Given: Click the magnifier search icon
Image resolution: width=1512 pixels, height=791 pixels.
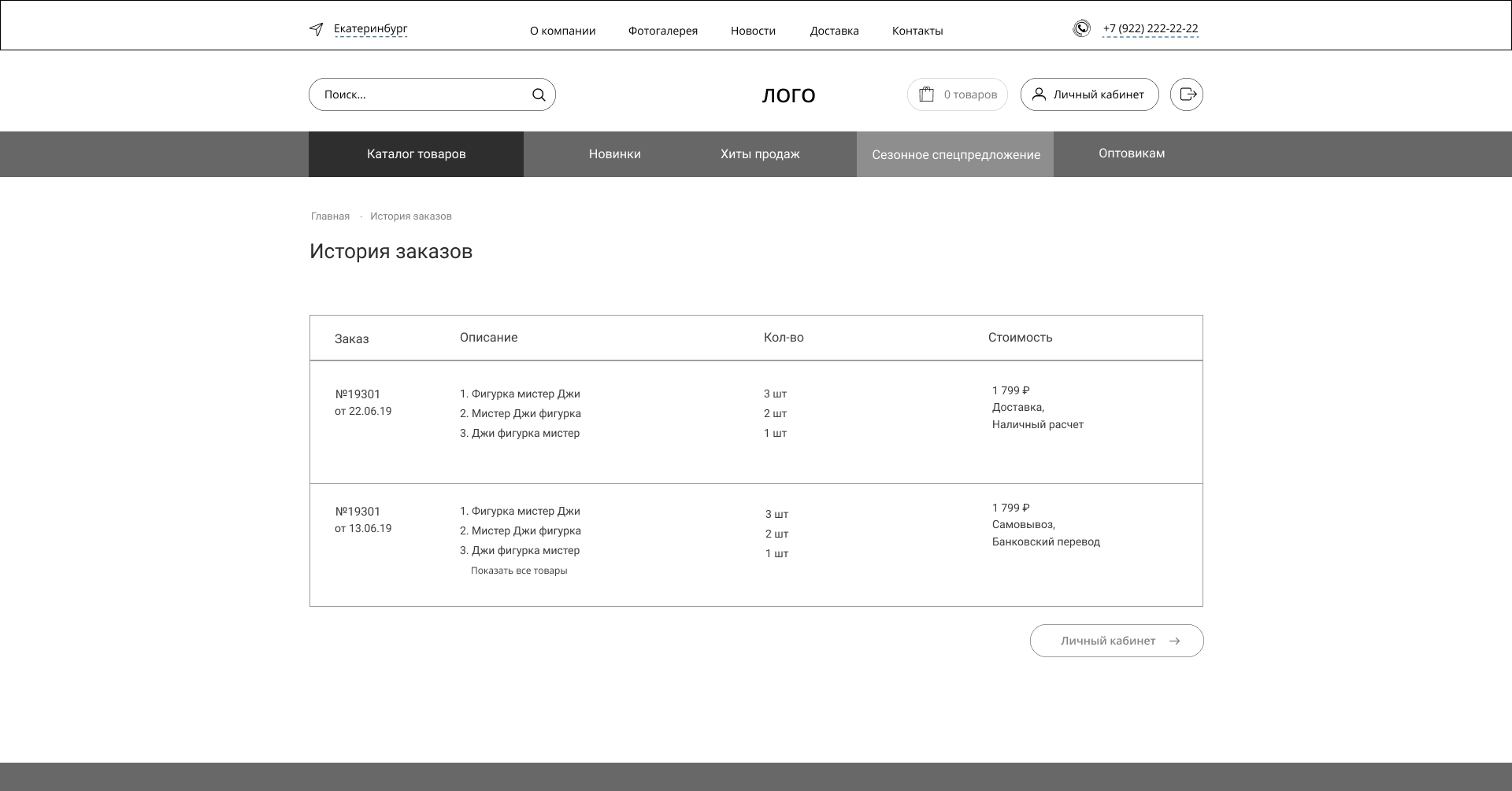Looking at the screenshot, I should [539, 94].
